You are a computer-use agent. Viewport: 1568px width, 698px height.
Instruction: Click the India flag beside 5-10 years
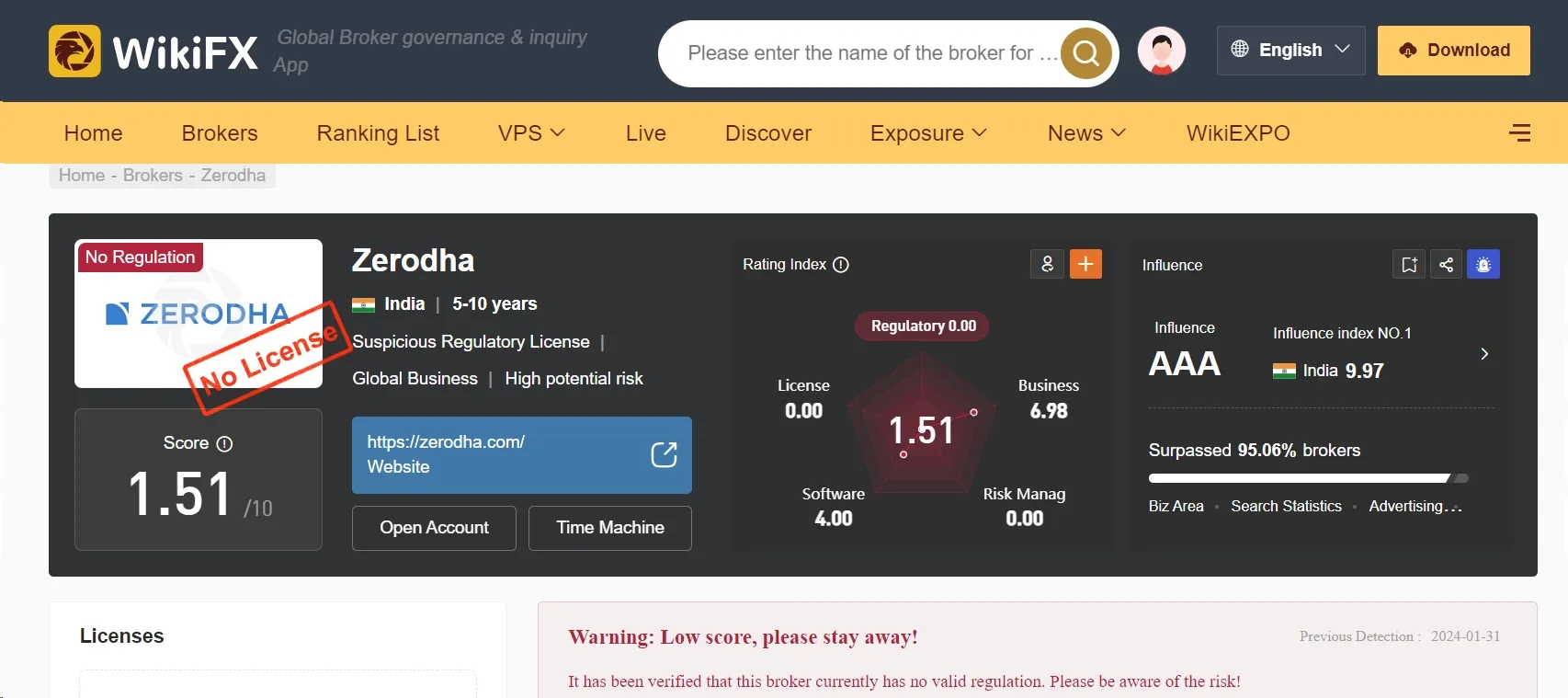[364, 304]
